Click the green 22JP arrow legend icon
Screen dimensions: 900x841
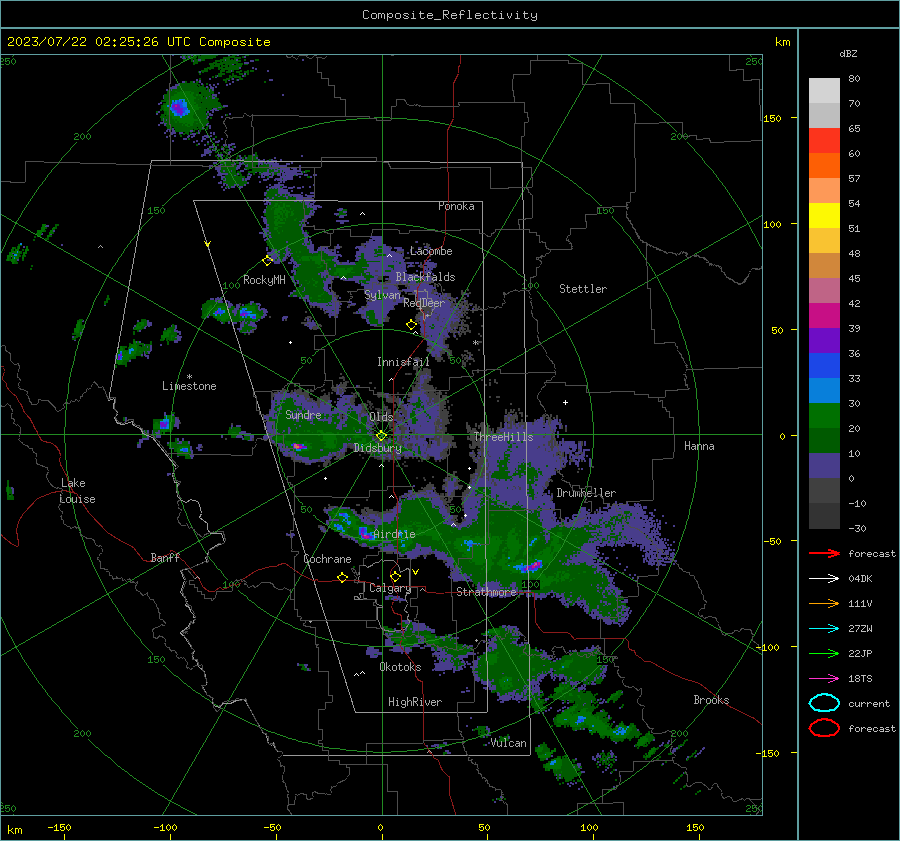824,653
